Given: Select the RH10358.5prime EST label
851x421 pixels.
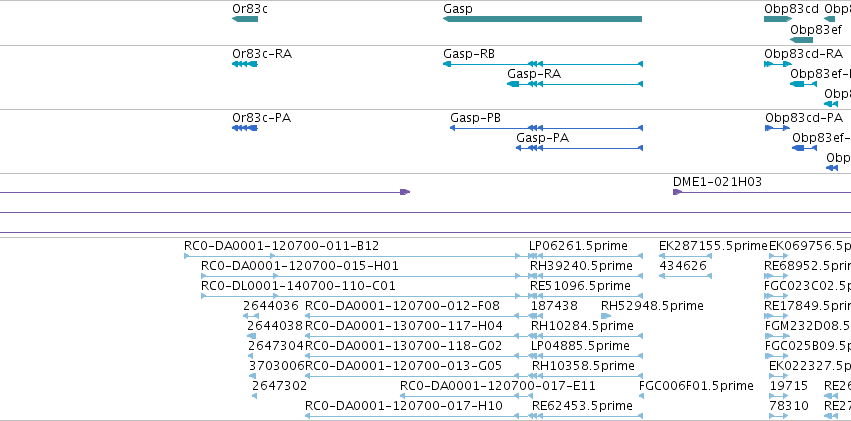Looking at the screenshot, I should pyautogui.click(x=583, y=366).
